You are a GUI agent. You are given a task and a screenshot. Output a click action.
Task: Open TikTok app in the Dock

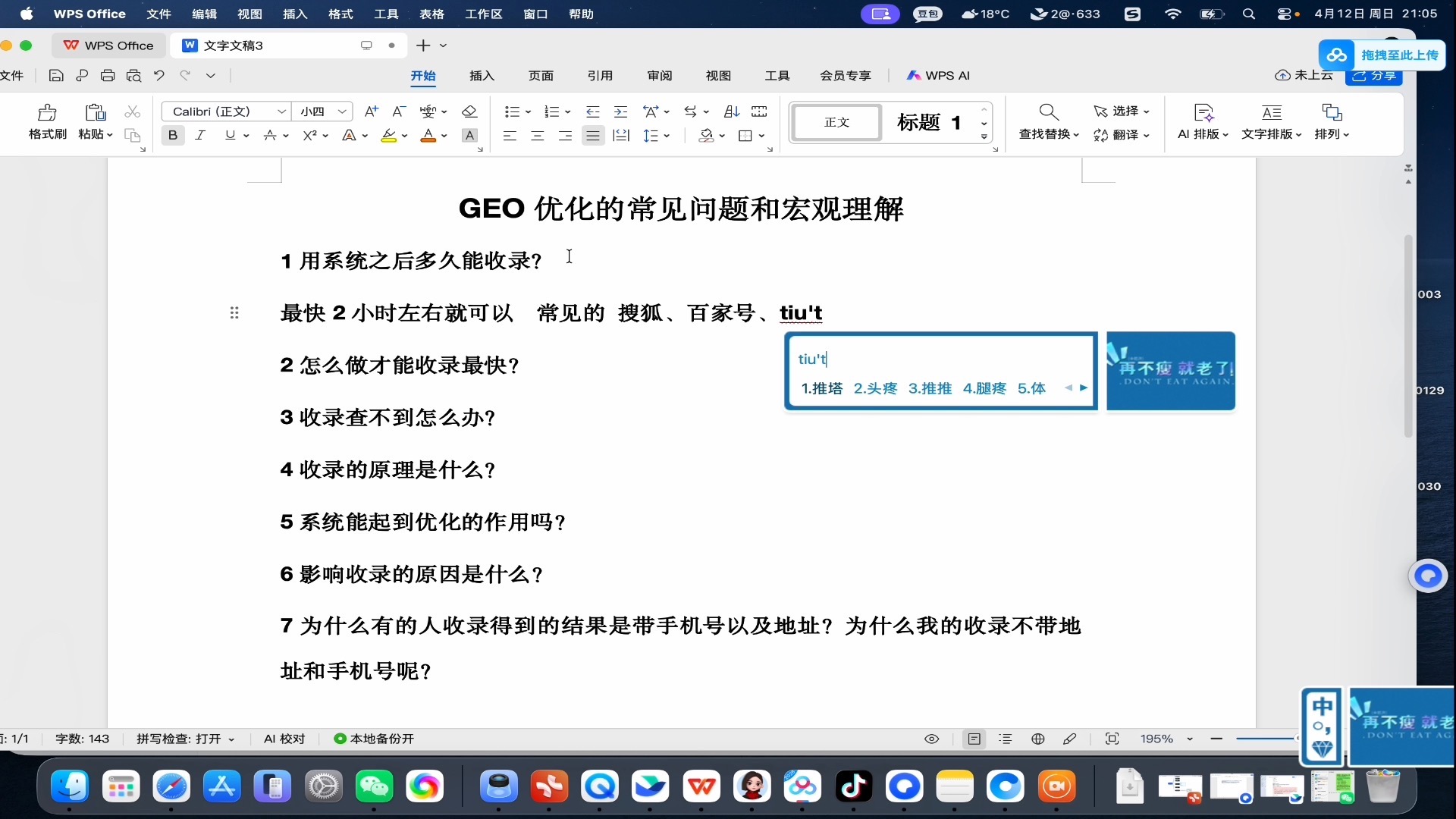click(854, 787)
